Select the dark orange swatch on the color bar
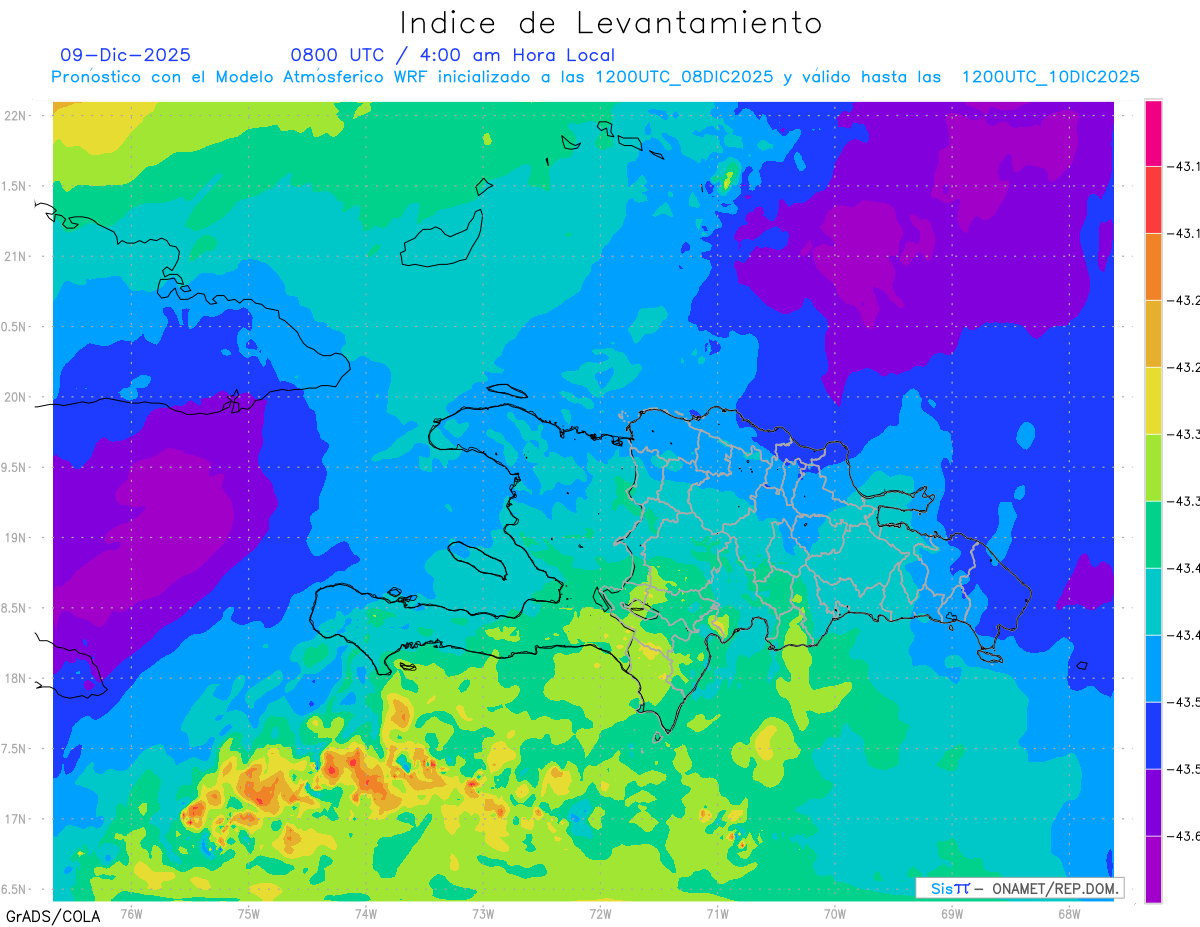 click(1153, 266)
